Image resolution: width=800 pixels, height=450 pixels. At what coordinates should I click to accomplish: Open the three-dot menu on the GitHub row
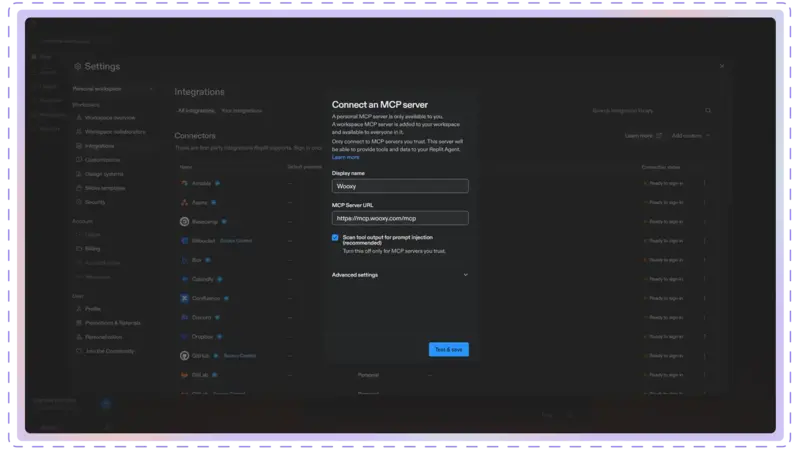pyautogui.click(x=705, y=356)
